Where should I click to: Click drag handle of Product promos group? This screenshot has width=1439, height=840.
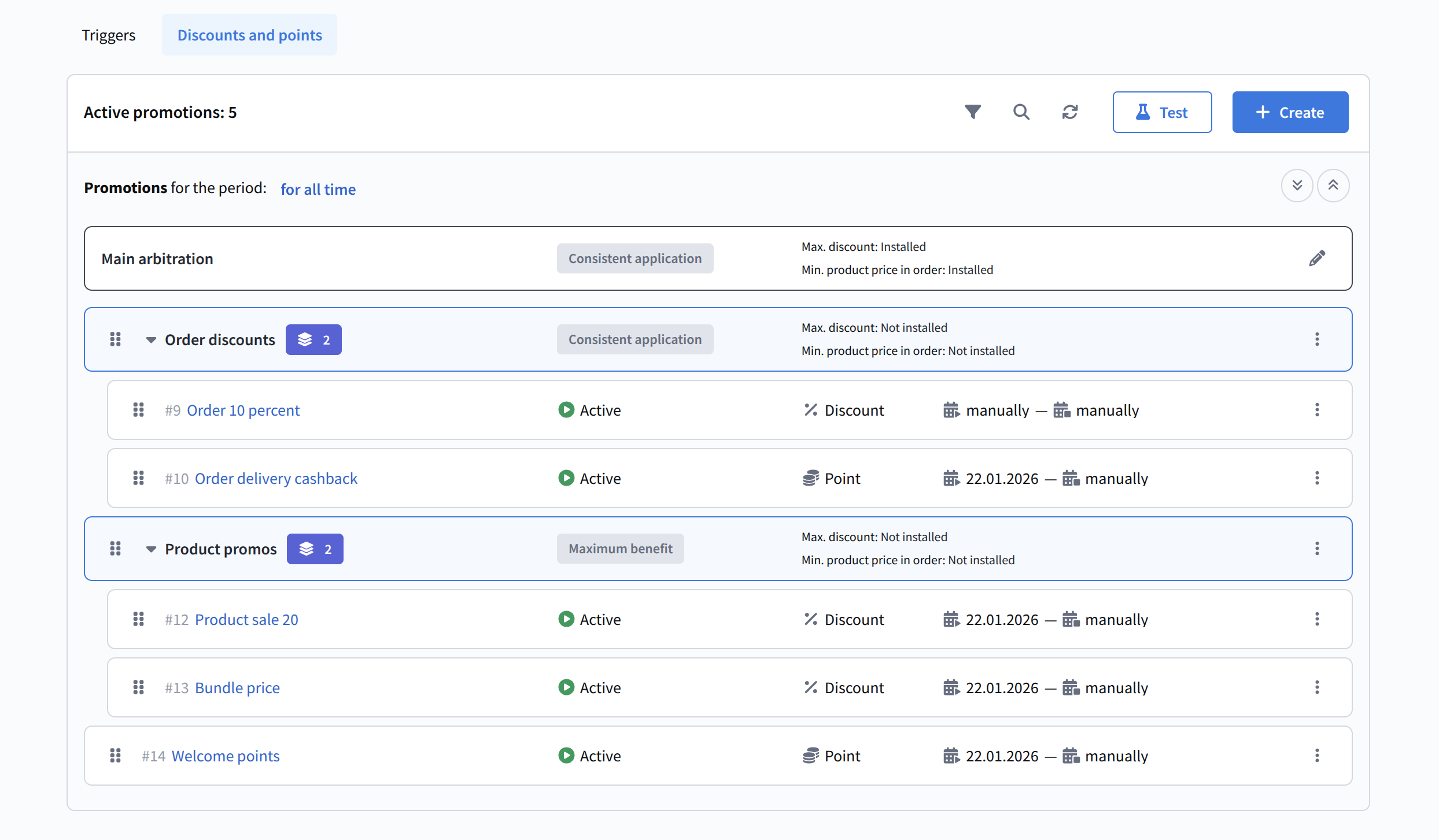(x=115, y=549)
